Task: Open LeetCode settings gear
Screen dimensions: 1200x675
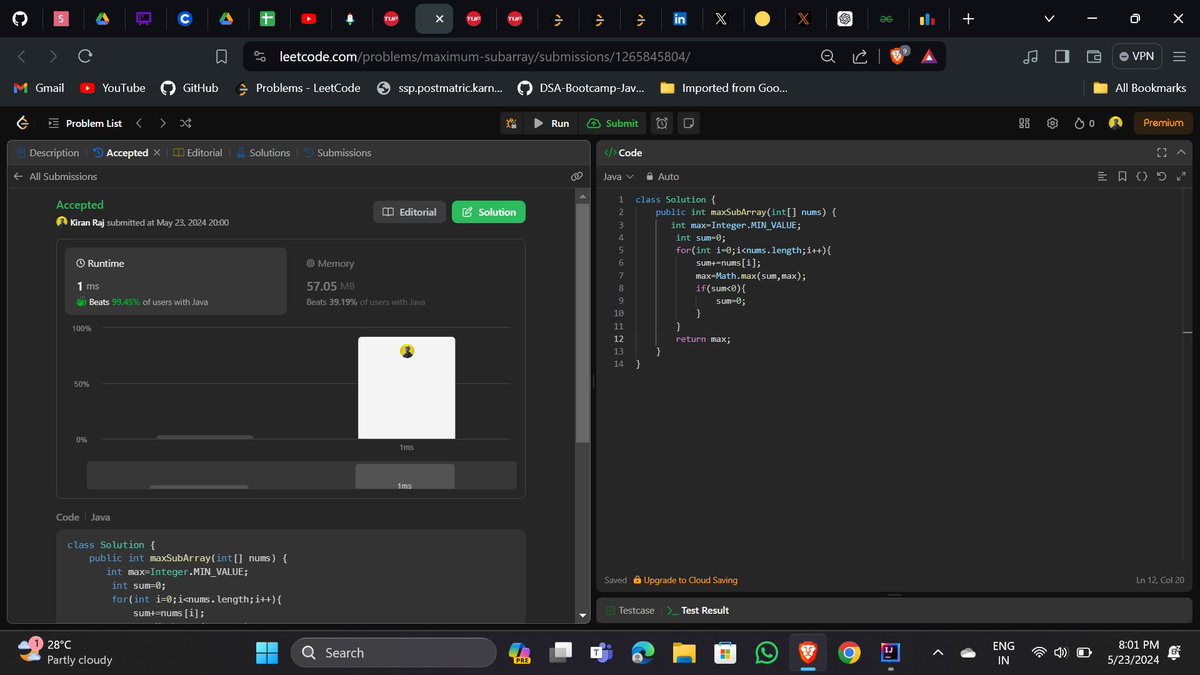Action: coord(1053,123)
